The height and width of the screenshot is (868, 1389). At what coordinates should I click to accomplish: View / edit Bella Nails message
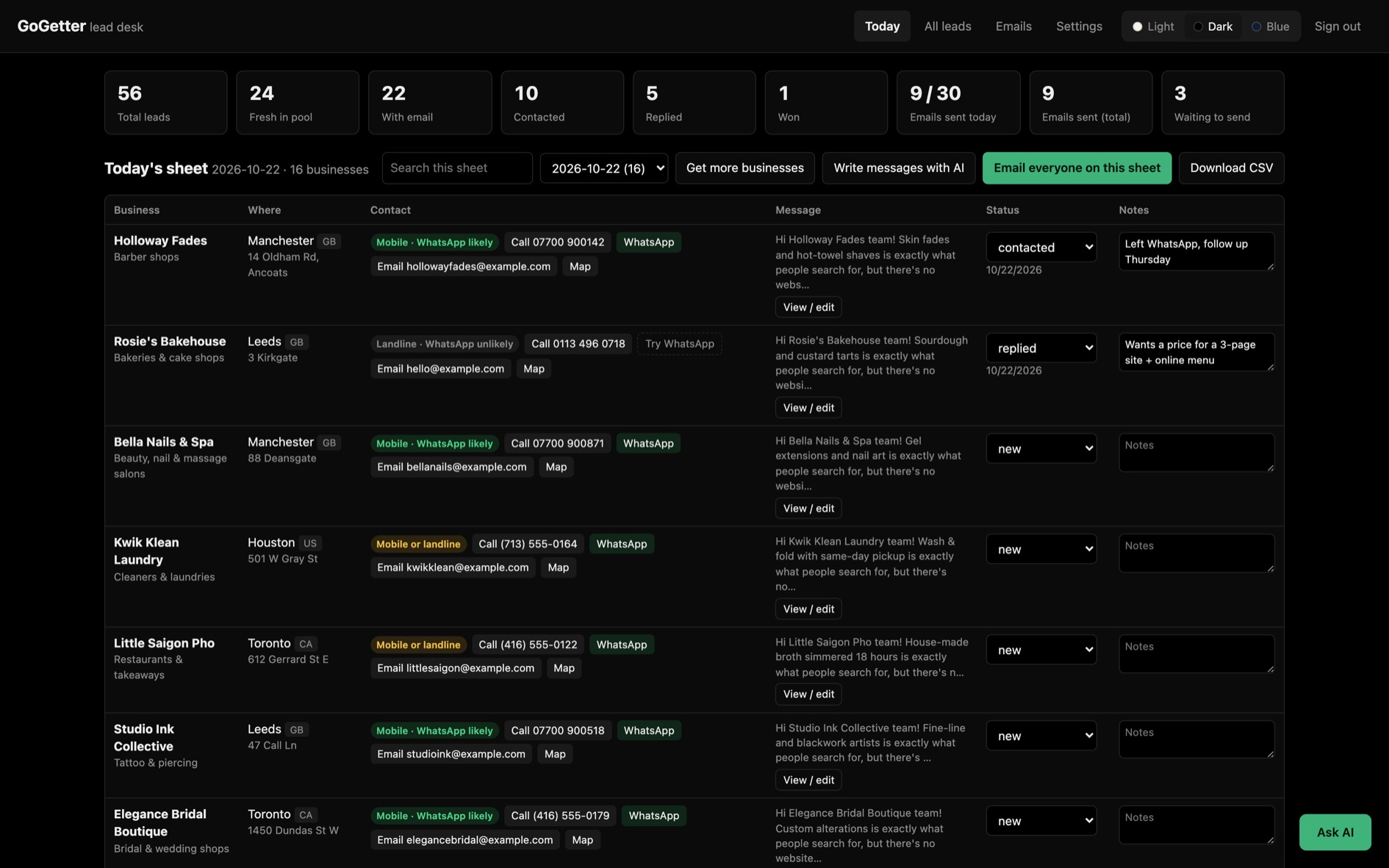tap(808, 509)
